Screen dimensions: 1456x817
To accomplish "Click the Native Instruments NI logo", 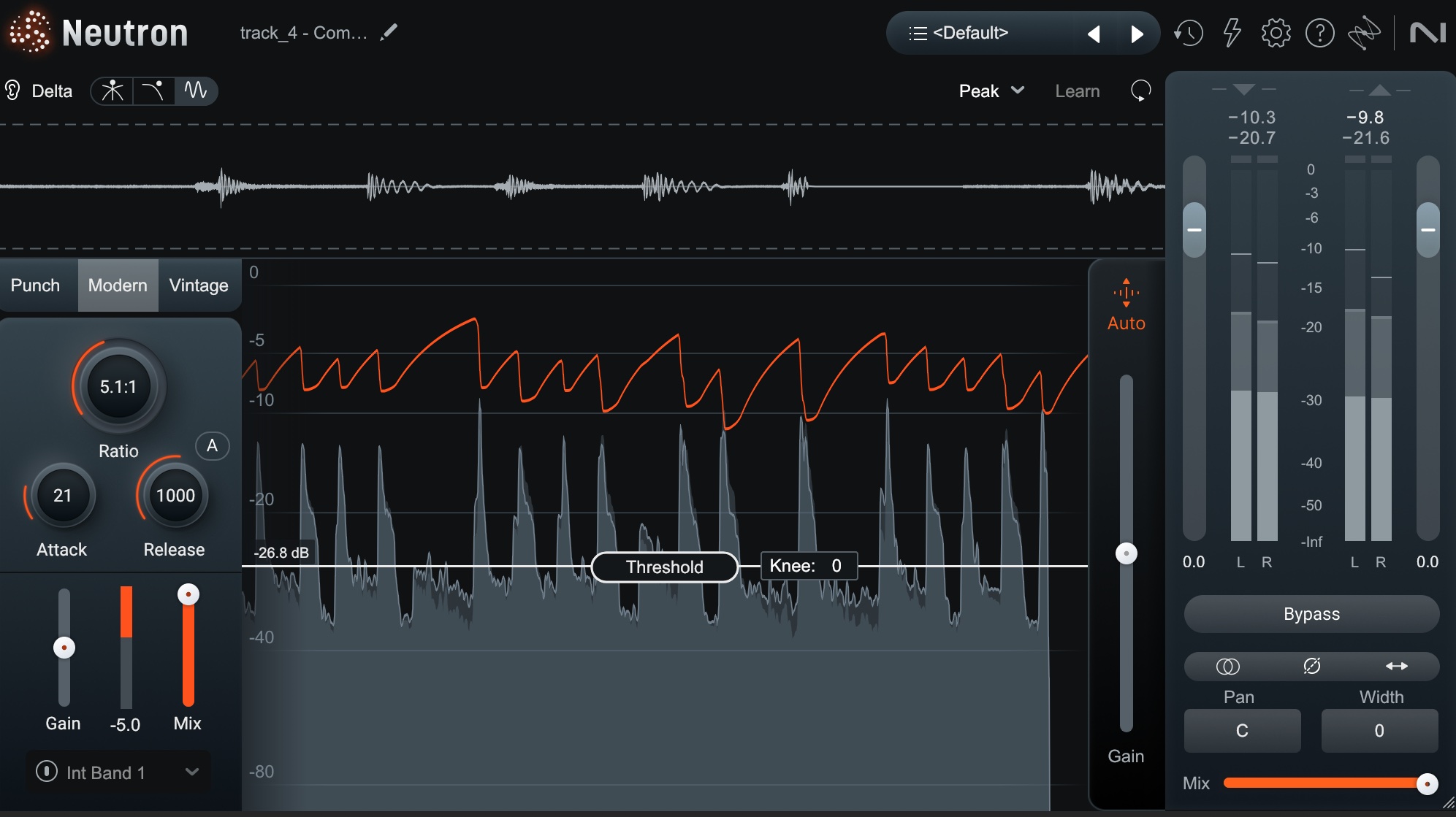I will point(1428,33).
